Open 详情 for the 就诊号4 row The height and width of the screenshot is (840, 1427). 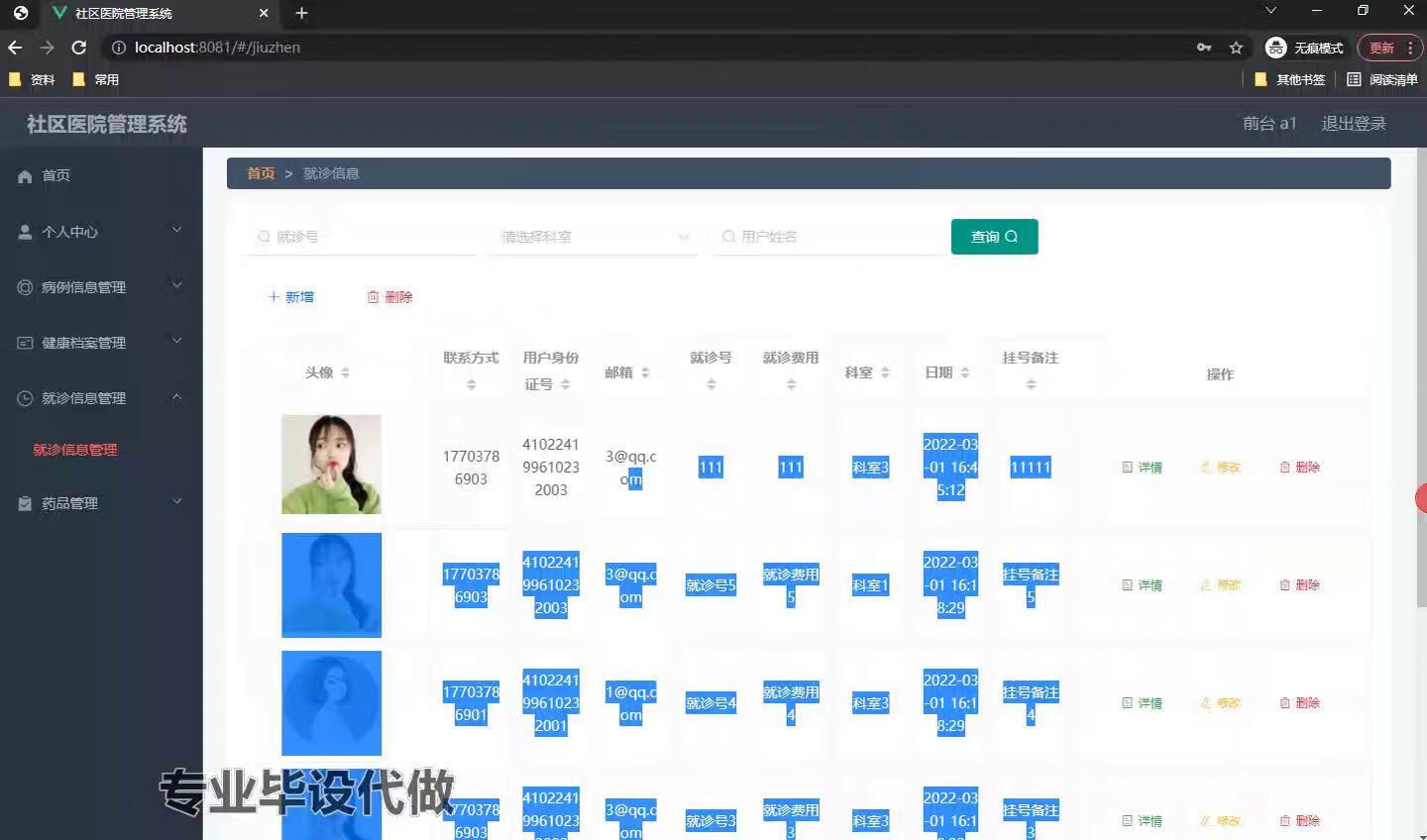(x=1142, y=703)
